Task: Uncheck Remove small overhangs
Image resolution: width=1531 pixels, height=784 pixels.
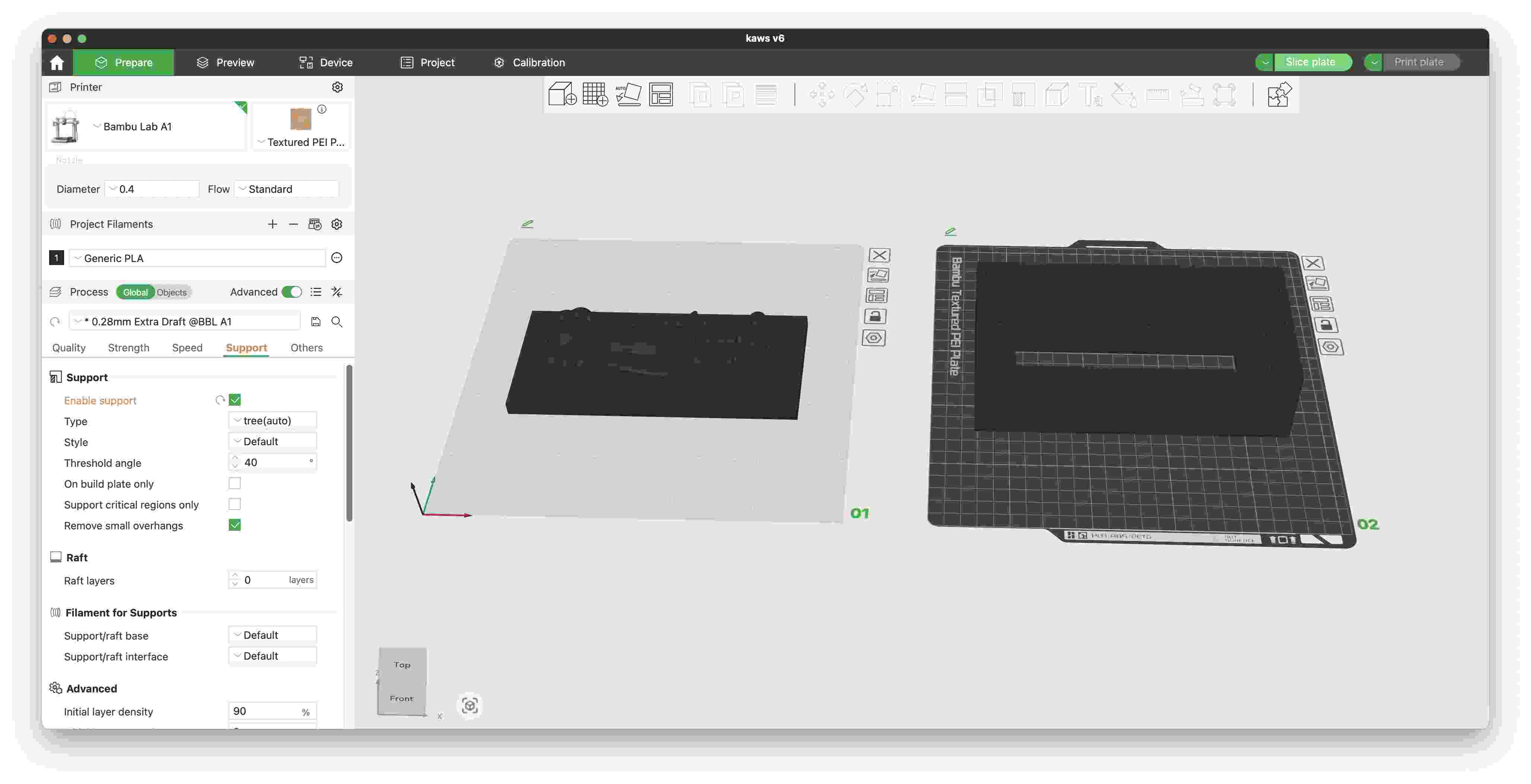Action: click(235, 525)
